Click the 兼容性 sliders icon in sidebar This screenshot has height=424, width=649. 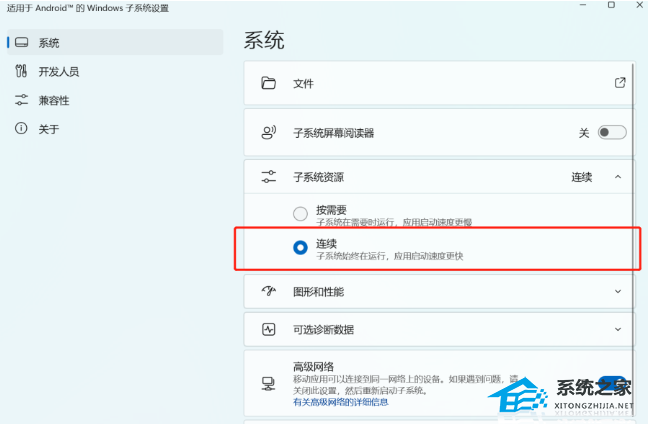coord(21,100)
